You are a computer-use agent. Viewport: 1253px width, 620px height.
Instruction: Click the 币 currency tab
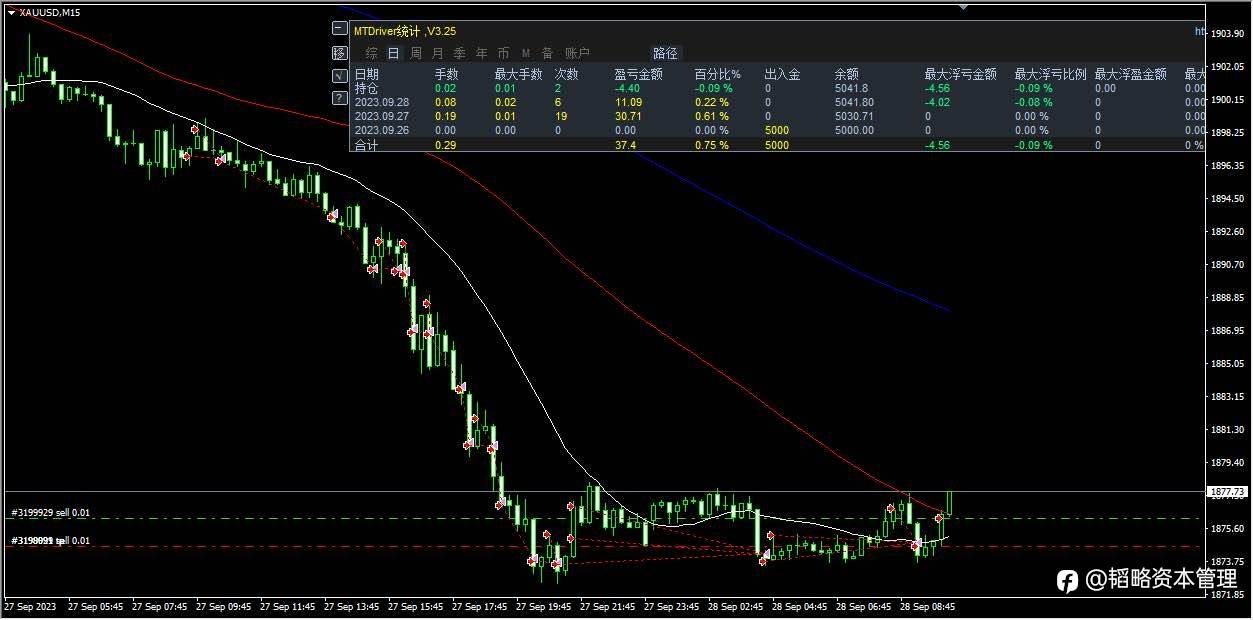503,53
